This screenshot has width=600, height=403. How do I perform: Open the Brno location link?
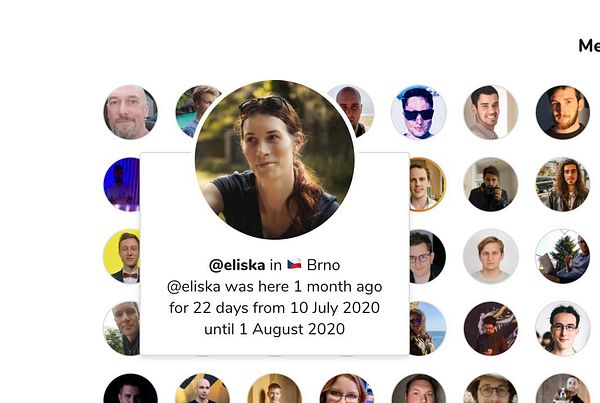[323, 265]
